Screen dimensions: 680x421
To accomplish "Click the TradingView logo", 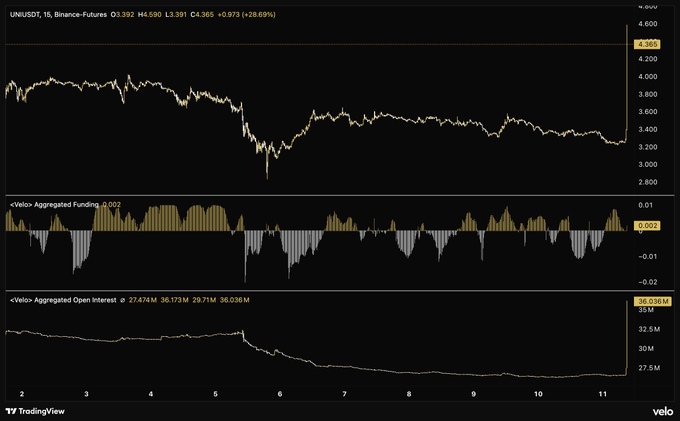I will [x=34, y=411].
